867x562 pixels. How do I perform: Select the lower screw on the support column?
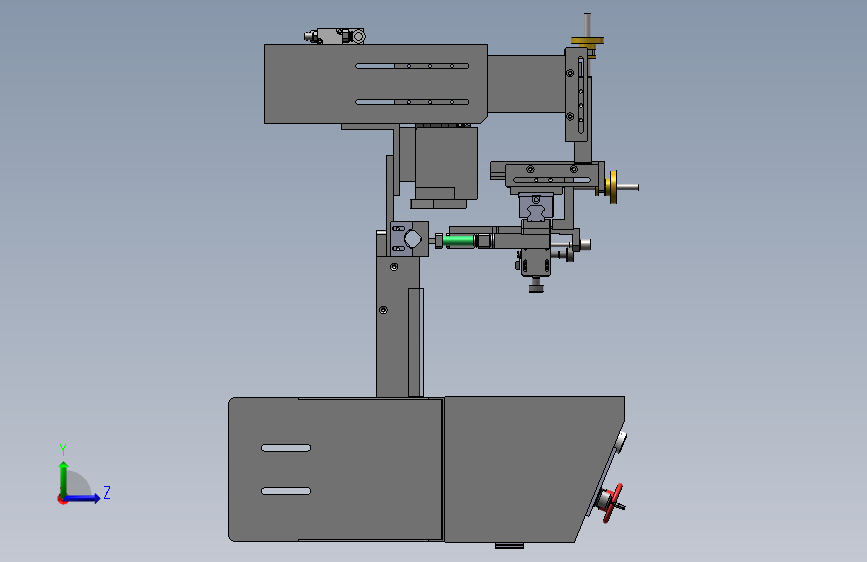click(x=383, y=310)
